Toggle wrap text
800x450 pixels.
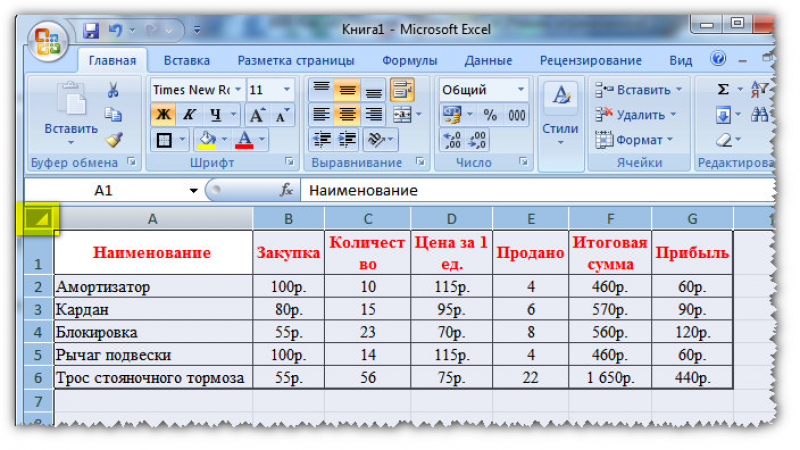click(402, 90)
